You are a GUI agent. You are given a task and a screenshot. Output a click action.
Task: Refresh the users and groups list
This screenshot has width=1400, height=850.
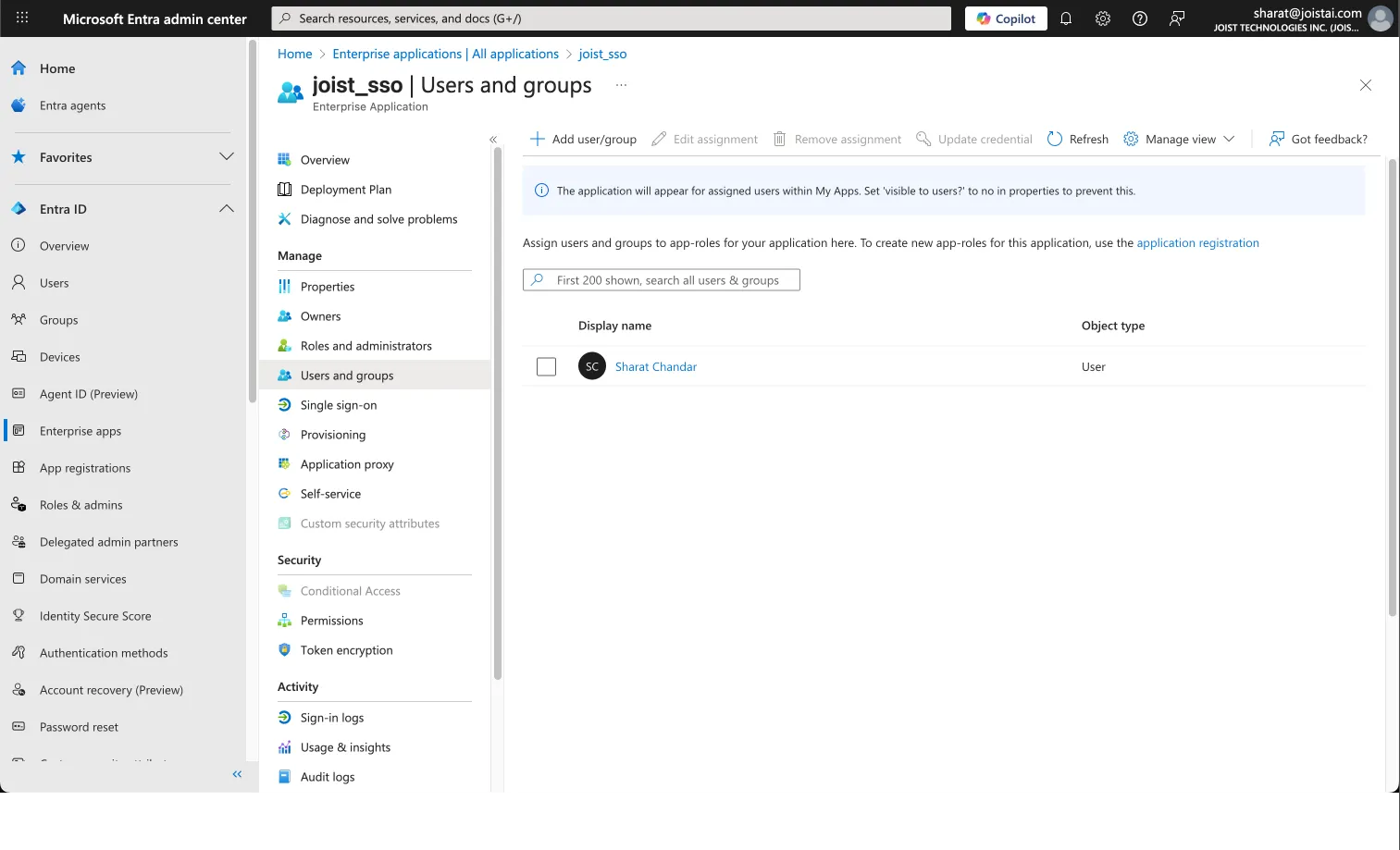coord(1078,139)
